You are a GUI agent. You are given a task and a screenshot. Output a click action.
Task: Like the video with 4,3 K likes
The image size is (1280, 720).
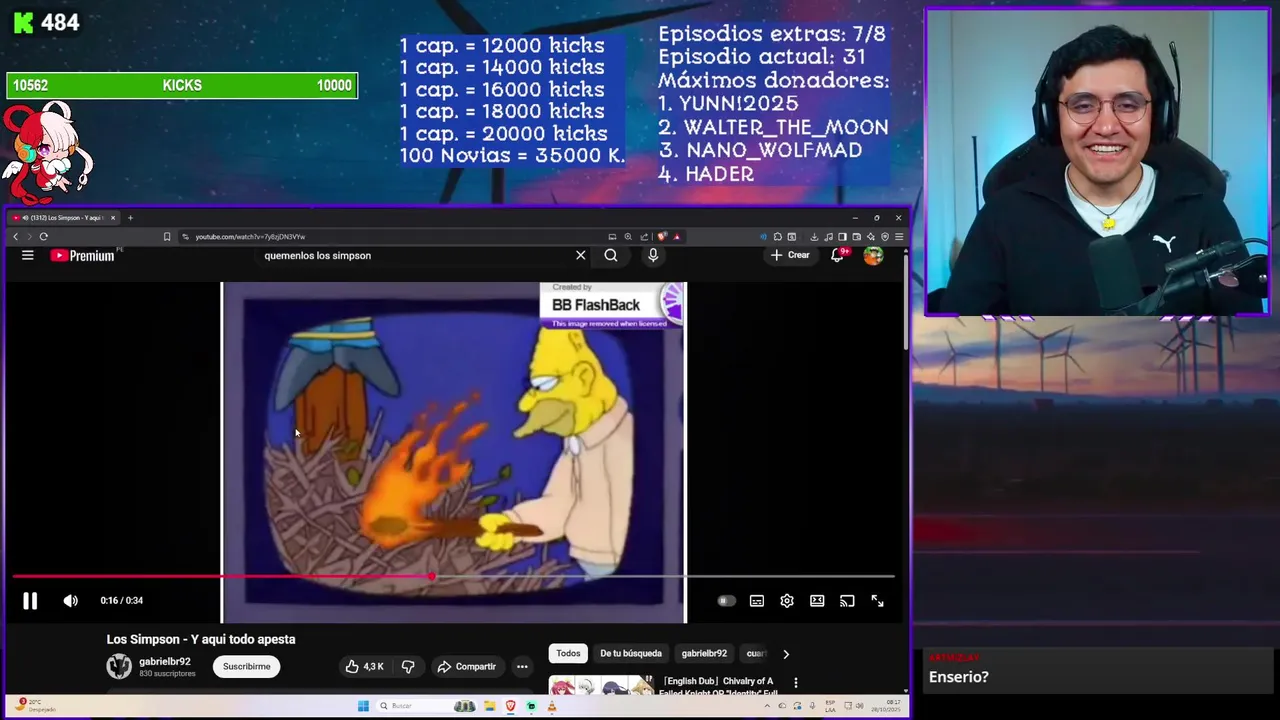(x=364, y=666)
